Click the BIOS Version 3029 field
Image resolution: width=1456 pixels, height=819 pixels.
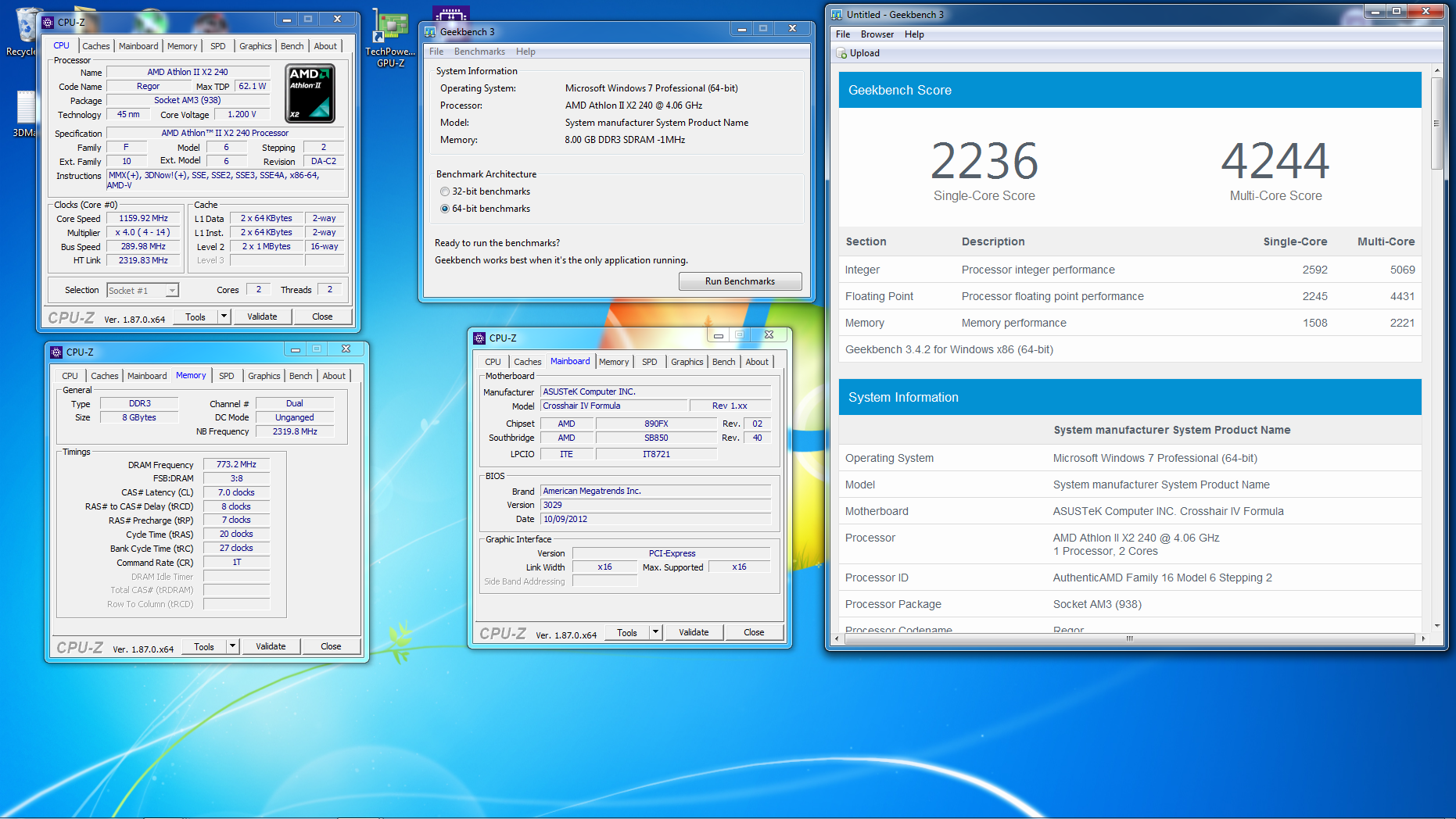point(655,505)
